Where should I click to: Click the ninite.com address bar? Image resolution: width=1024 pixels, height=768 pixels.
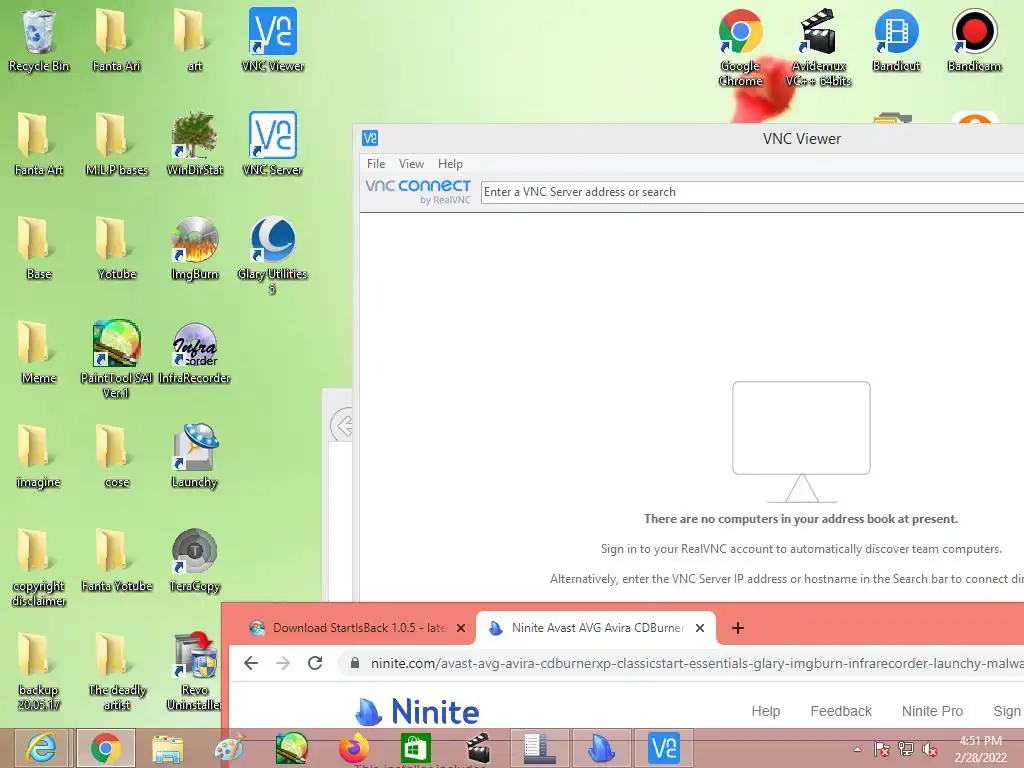click(x=682, y=664)
